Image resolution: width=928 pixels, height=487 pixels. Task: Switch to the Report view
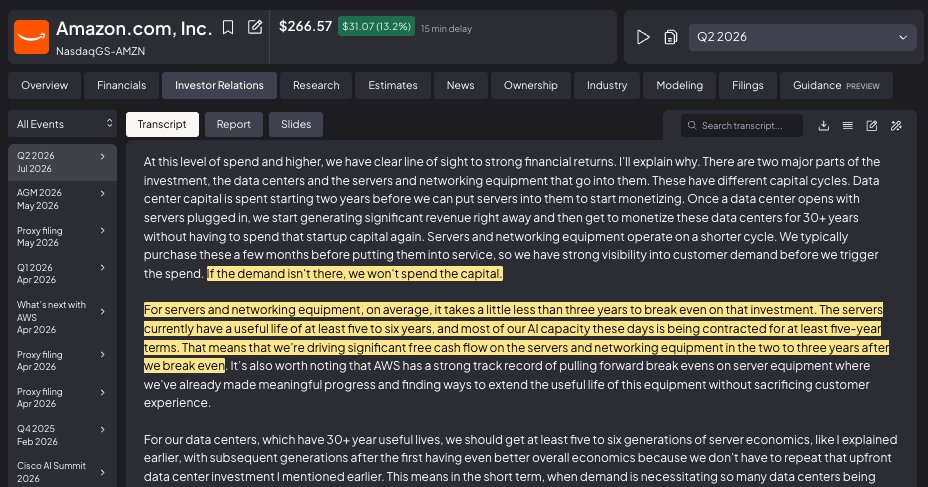point(234,124)
